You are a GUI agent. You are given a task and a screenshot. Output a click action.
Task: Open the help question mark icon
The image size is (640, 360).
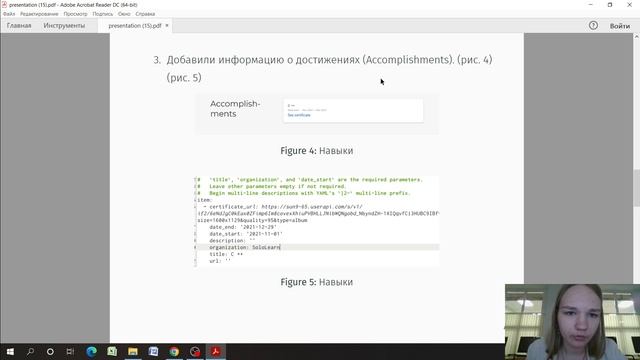click(x=593, y=25)
